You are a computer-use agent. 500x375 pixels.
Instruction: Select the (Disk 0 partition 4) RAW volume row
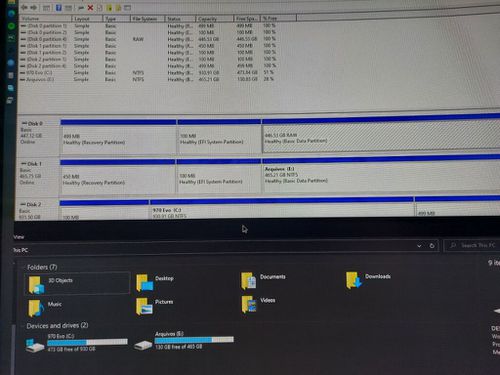tap(148, 39)
